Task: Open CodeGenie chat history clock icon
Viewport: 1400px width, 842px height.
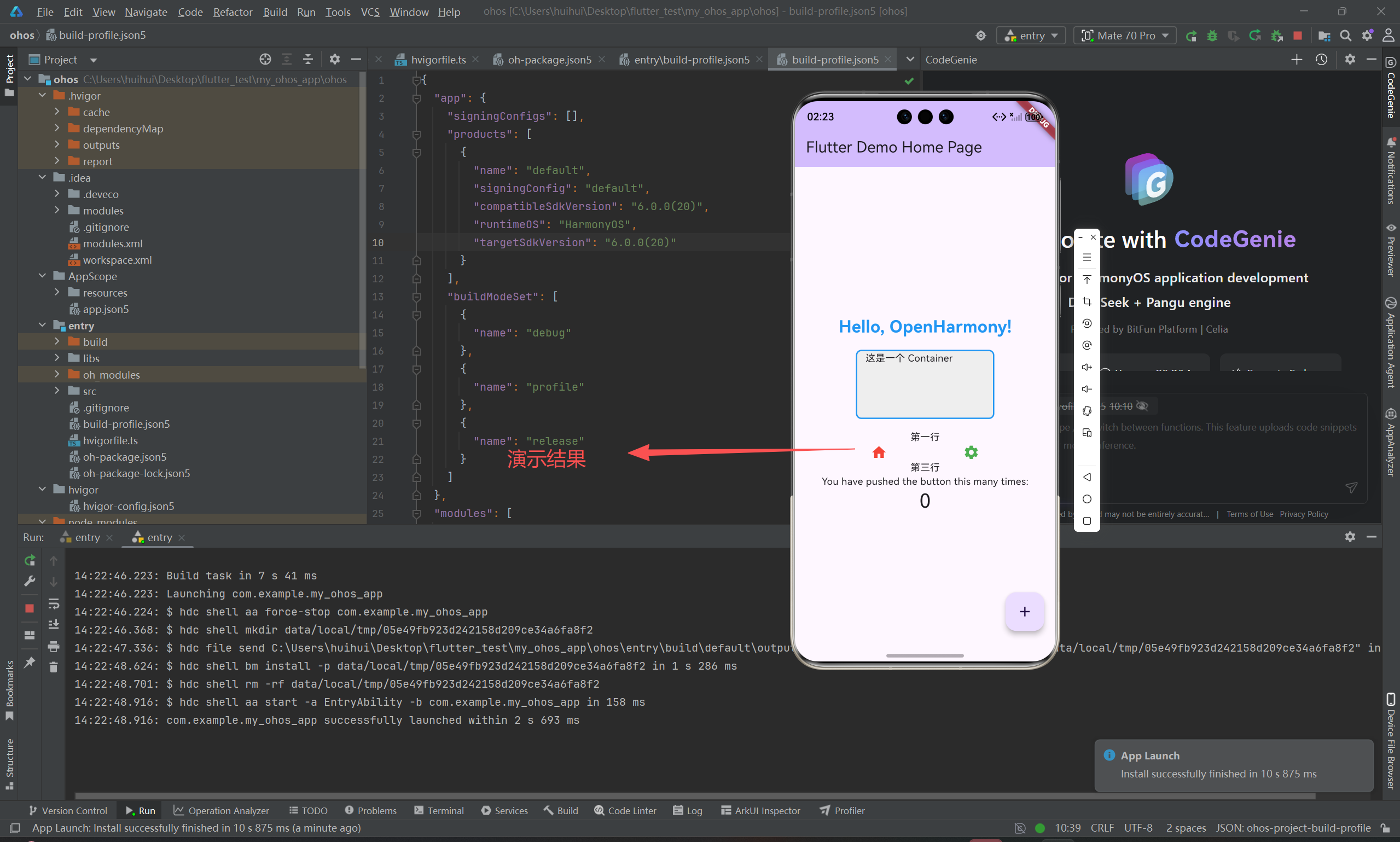Action: point(1321,60)
